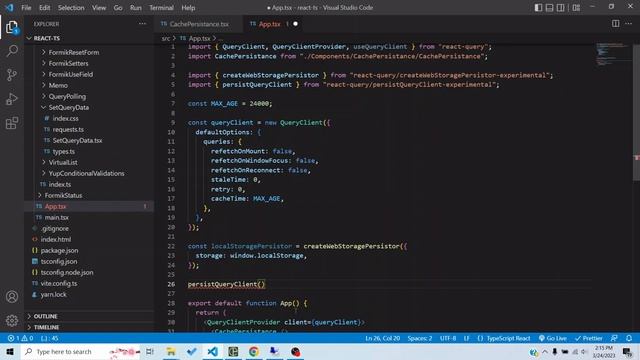This screenshot has height=360, width=640.
Task: Click the Windows taskbar search box
Action: pyautogui.click(x=80, y=351)
